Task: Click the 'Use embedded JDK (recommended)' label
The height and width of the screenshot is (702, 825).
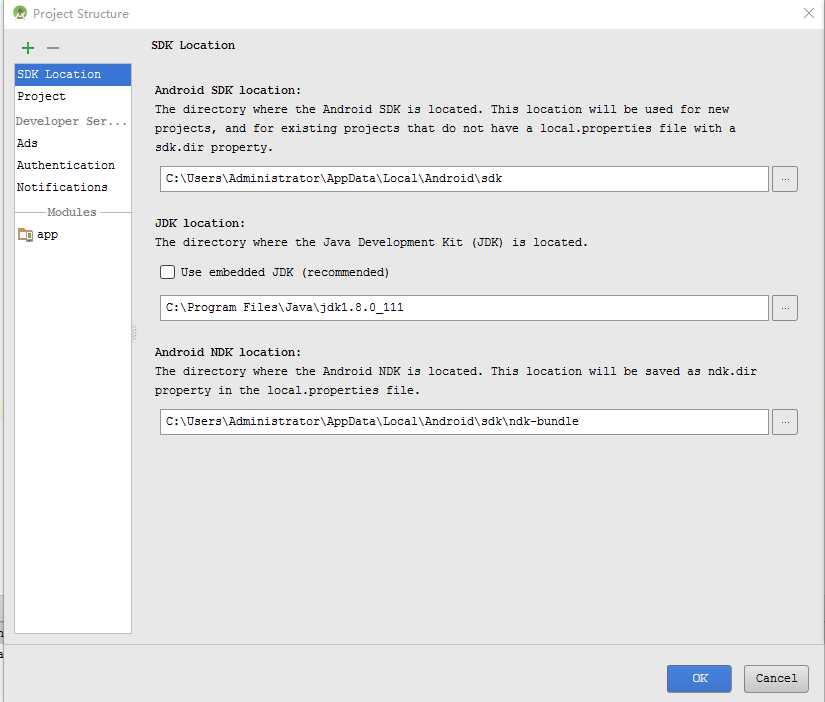Action: (x=285, y=272)
